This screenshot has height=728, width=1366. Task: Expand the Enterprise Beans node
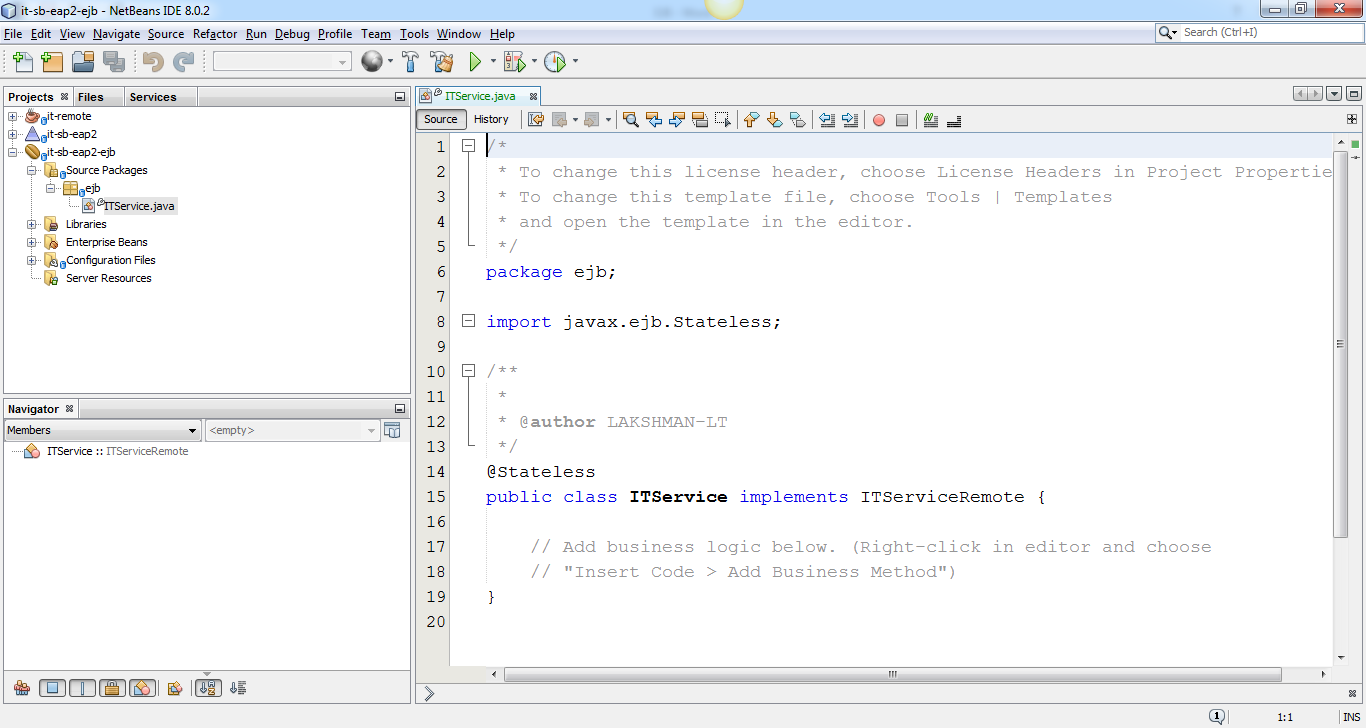pos(32,242)
